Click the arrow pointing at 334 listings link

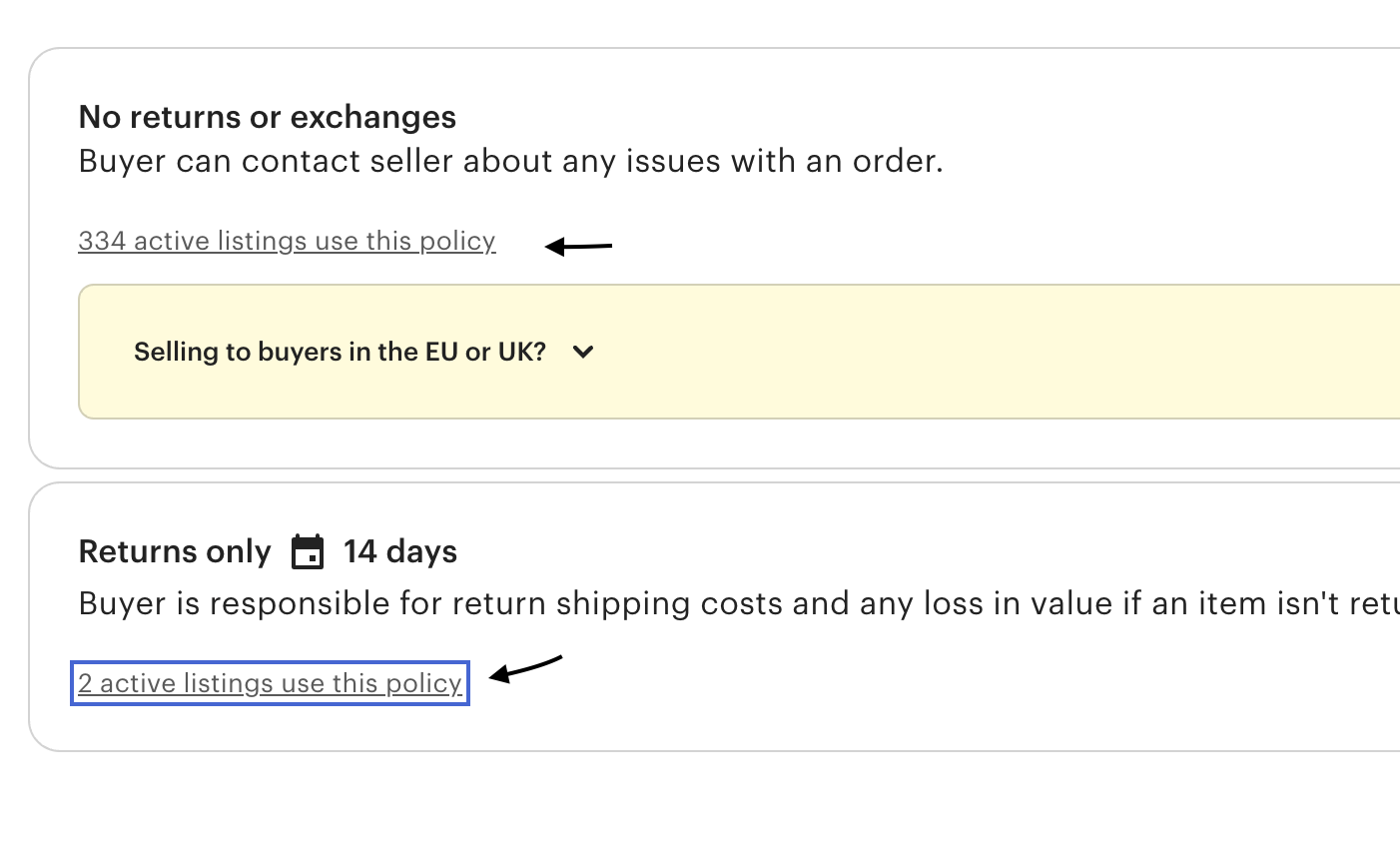tap(578, 246)
